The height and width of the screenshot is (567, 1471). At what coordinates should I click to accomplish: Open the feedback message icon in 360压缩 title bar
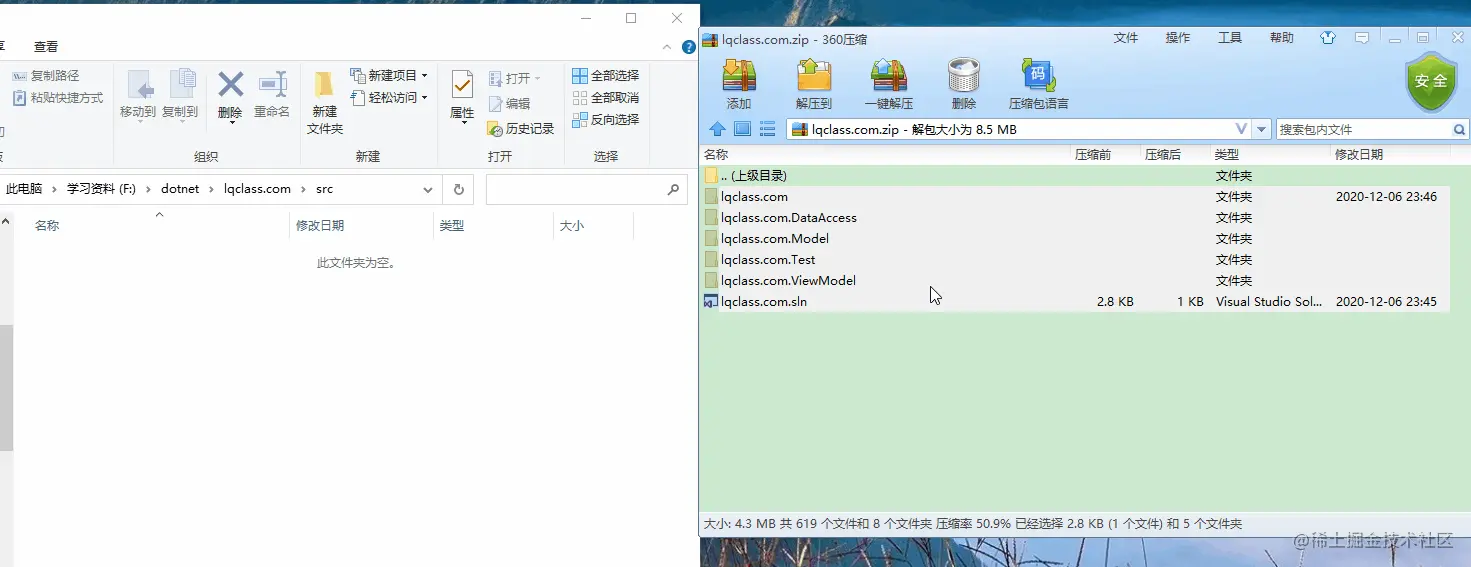(x=1362, y=38)
